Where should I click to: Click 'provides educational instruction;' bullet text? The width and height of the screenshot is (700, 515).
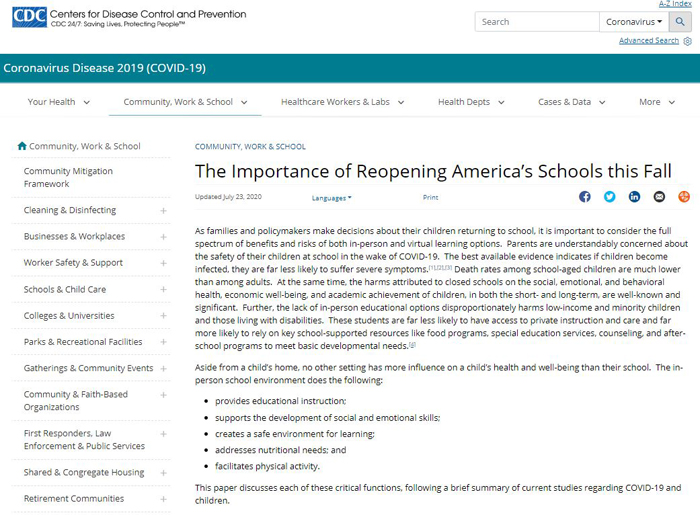point(280,401)
